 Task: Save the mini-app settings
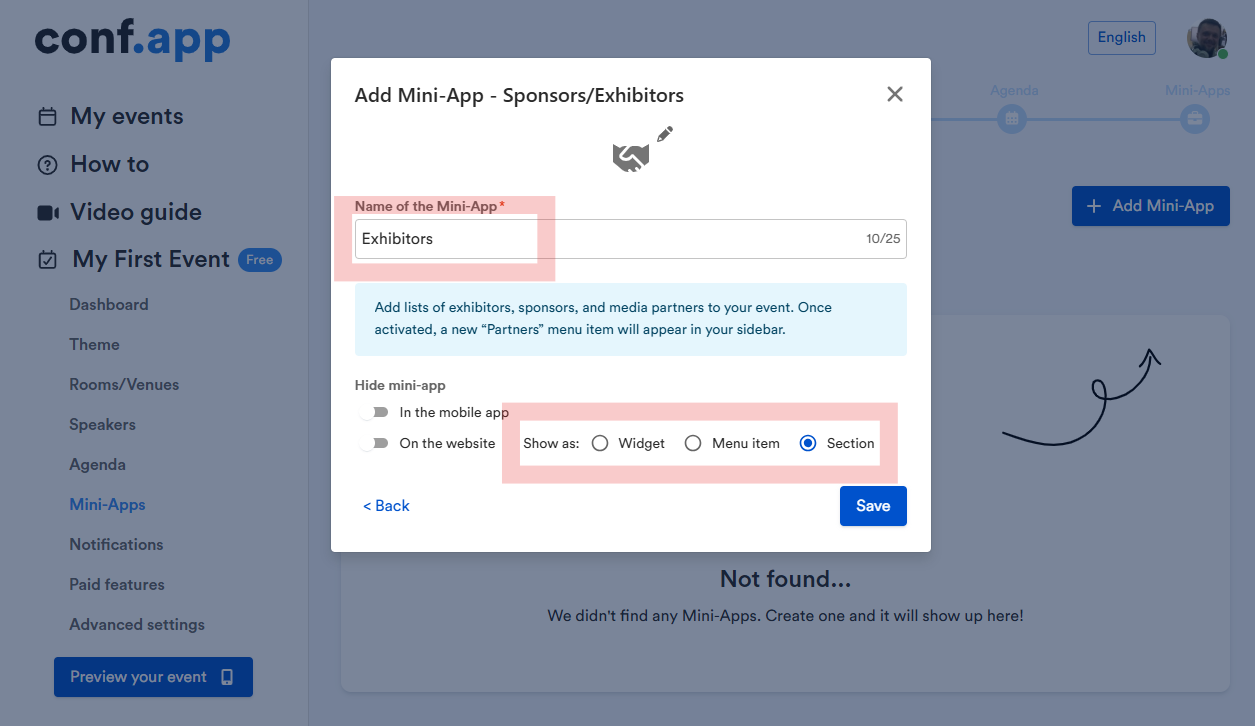pos(873,506)
